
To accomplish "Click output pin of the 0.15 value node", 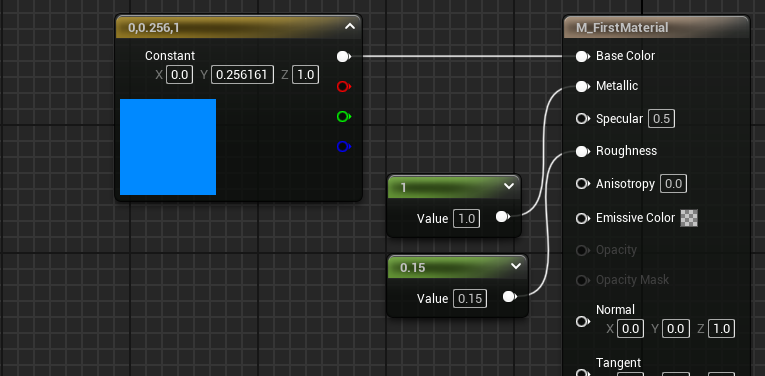I will pos(509,297).
